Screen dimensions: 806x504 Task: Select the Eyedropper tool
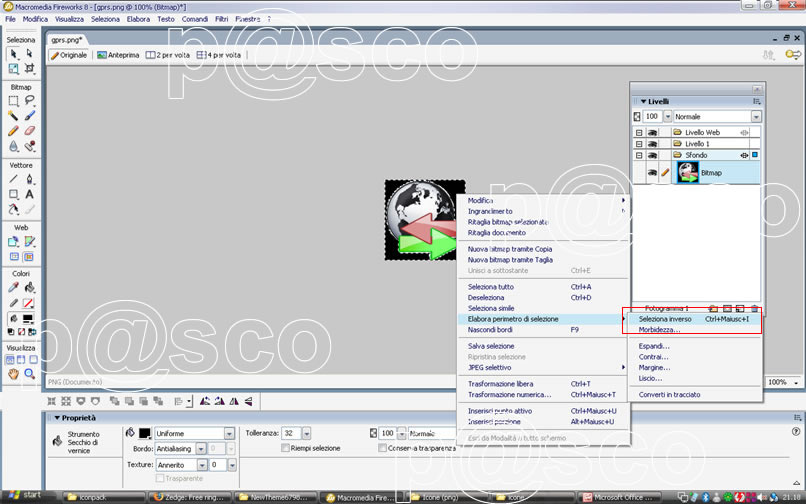pos(14,287)
